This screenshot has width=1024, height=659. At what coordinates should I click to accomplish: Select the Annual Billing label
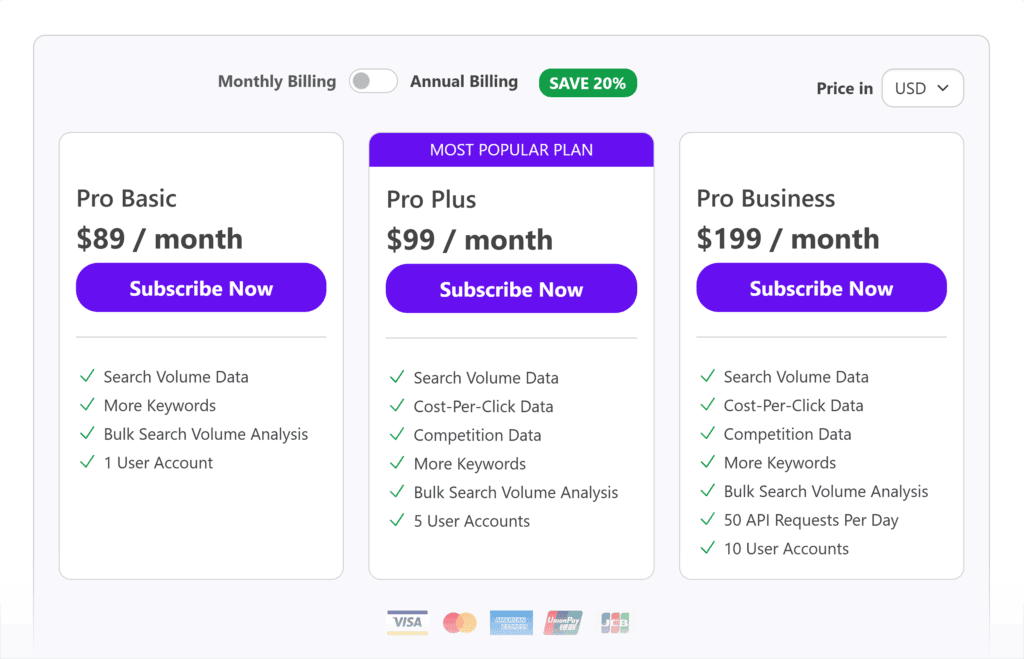pyautogui.click(x=464, y=82)
